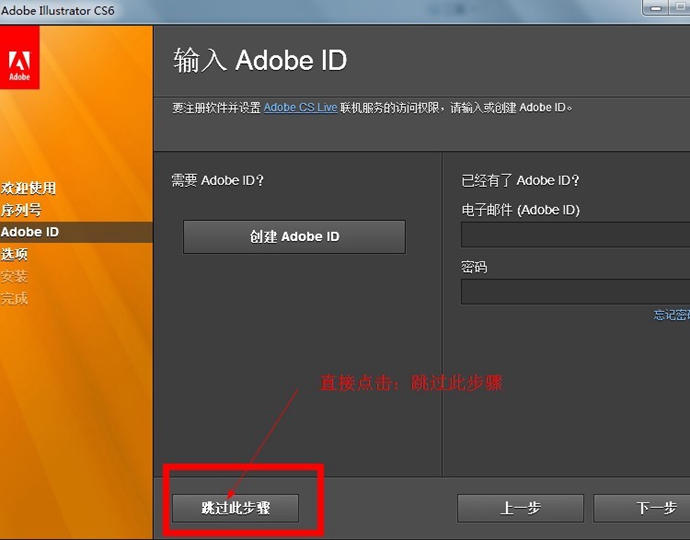
Task: Click the 创建 Adobe ID button
Action: point(294,237)
